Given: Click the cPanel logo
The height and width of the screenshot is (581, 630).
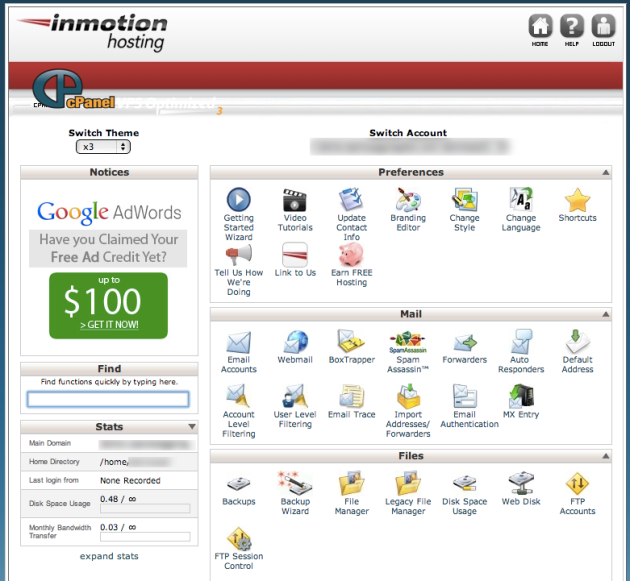Looking at the screenshot, I should 73,90.
